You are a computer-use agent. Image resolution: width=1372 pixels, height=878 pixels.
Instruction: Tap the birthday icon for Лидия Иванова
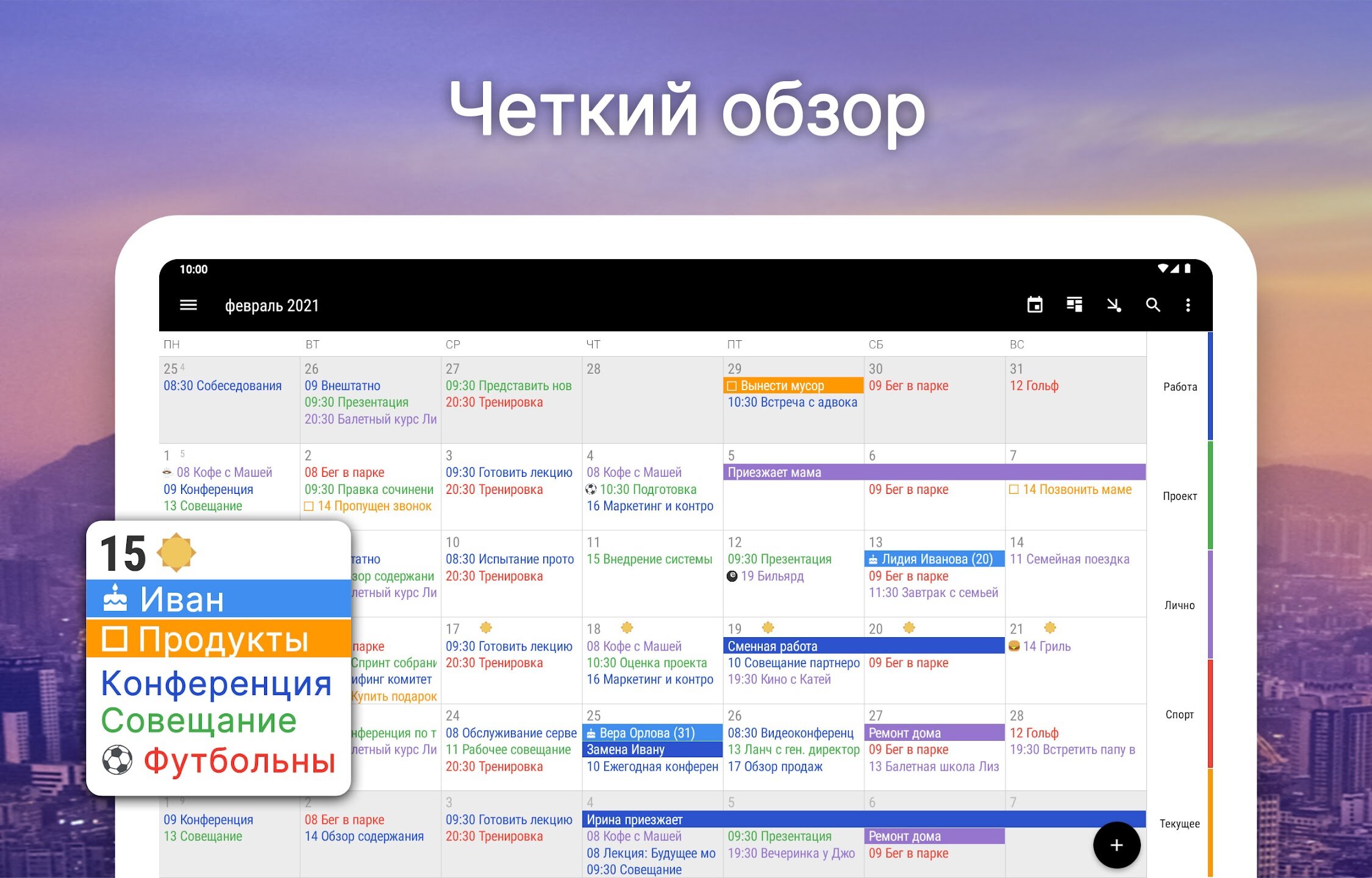873,559
